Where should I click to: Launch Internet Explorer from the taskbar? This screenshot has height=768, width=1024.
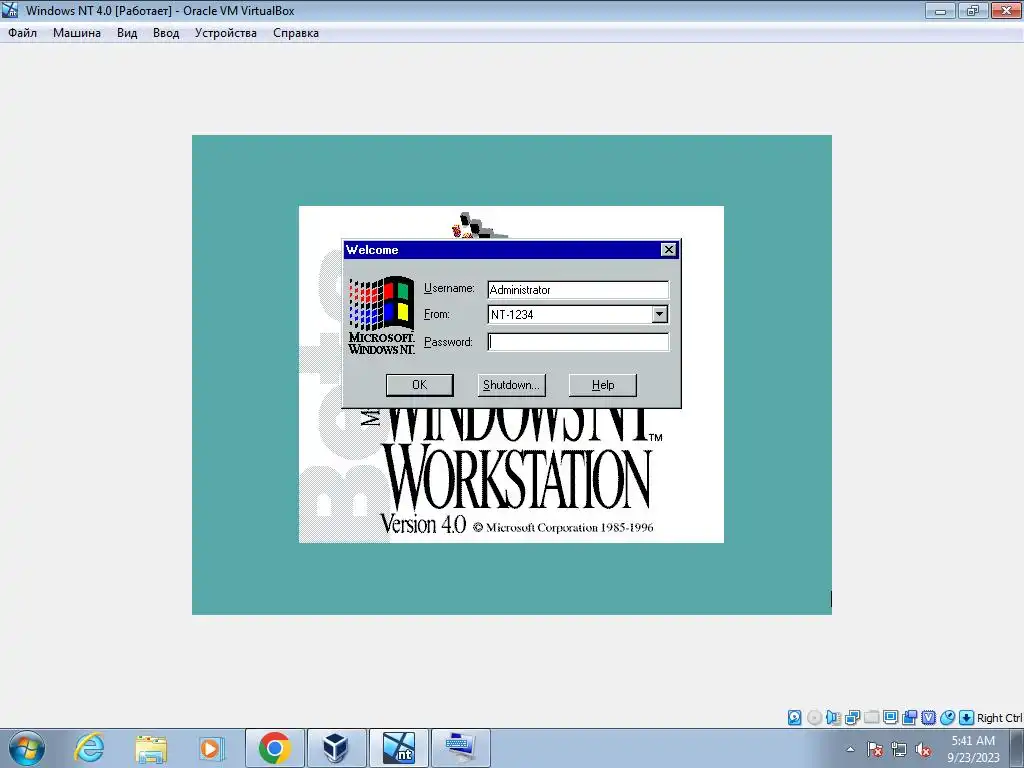click(x=89, y=748)
